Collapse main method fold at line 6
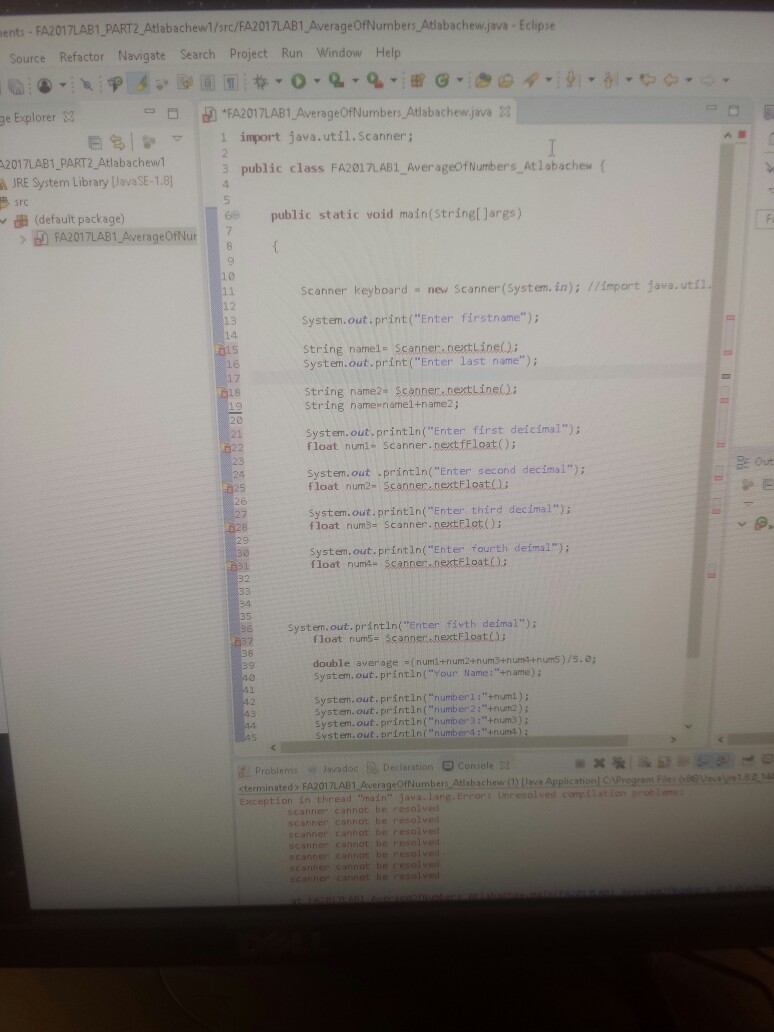The image size is (774, 1032). click(236, 215)
